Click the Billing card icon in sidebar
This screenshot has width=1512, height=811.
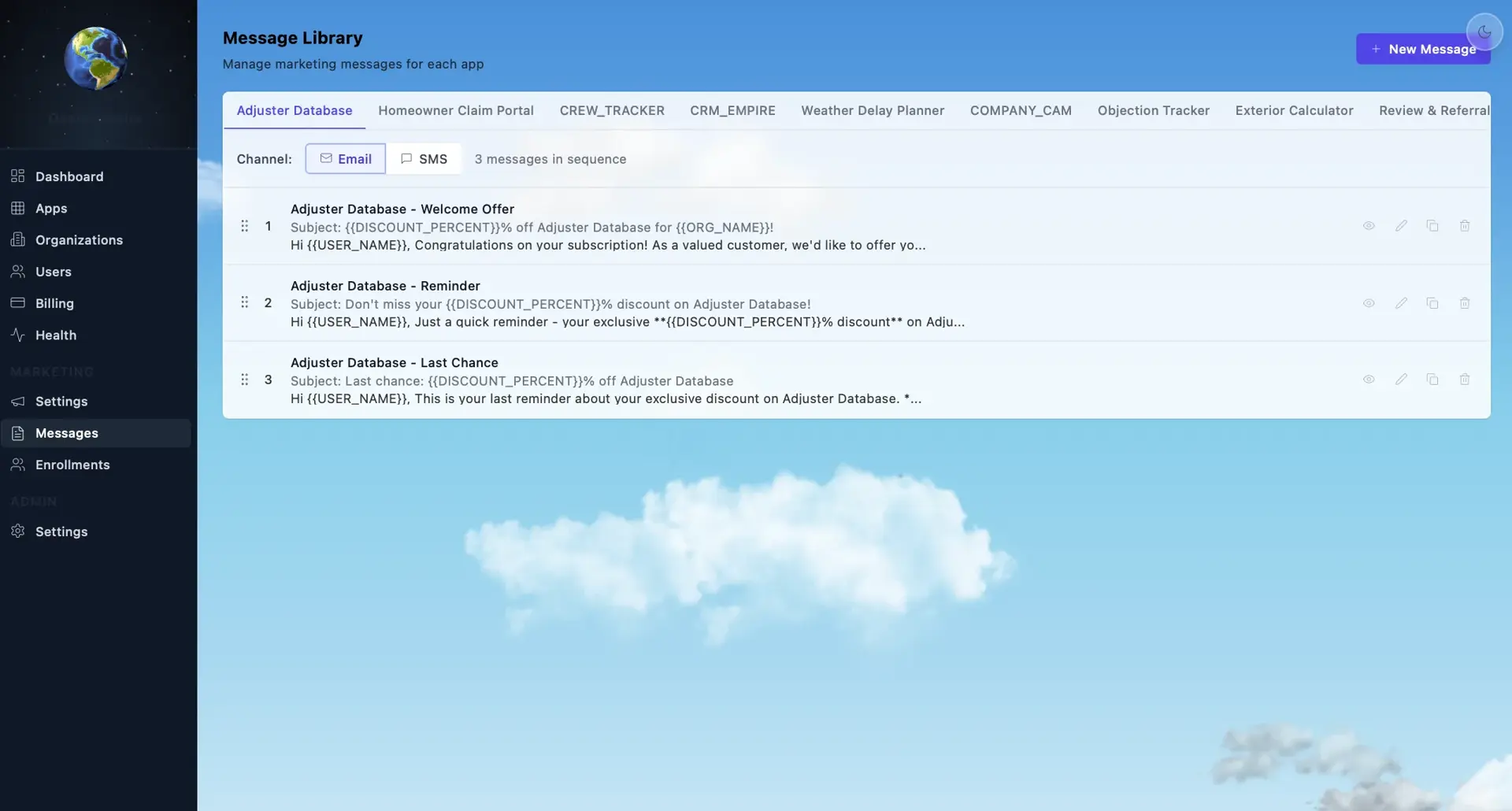[x=17, y=303]
